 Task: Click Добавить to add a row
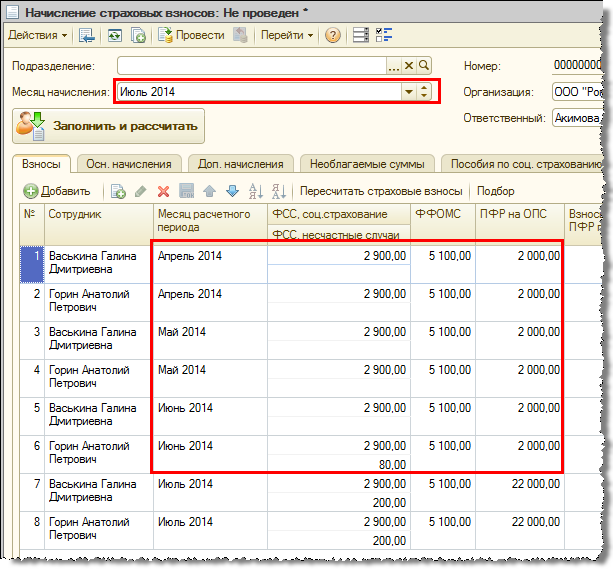click(x=57, y=191)
